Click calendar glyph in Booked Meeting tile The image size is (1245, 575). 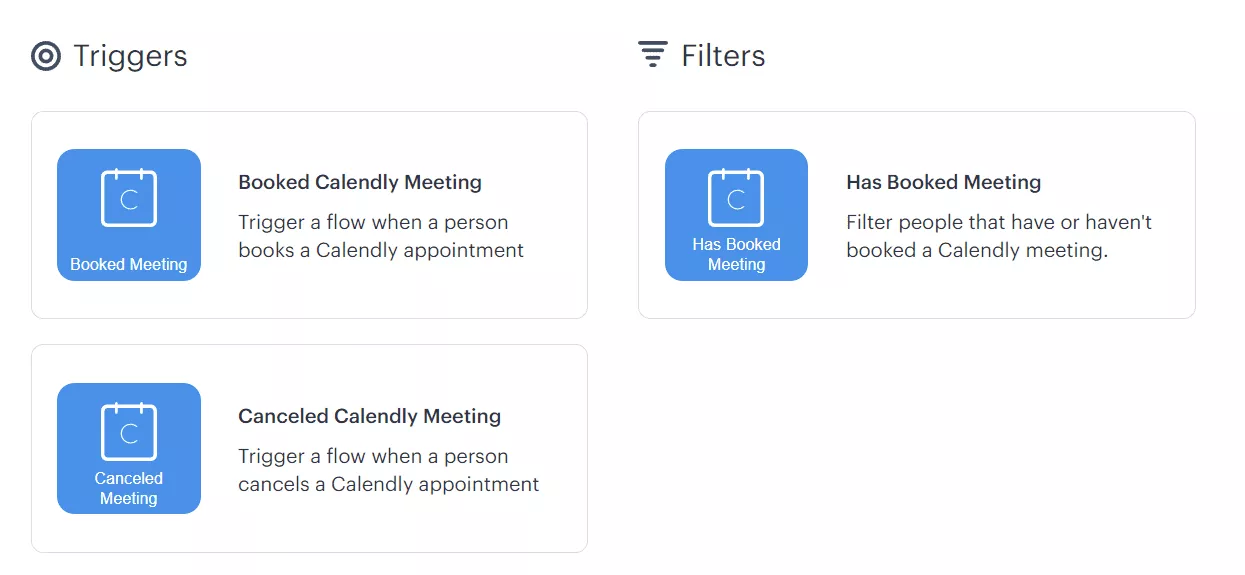[129, 198]
